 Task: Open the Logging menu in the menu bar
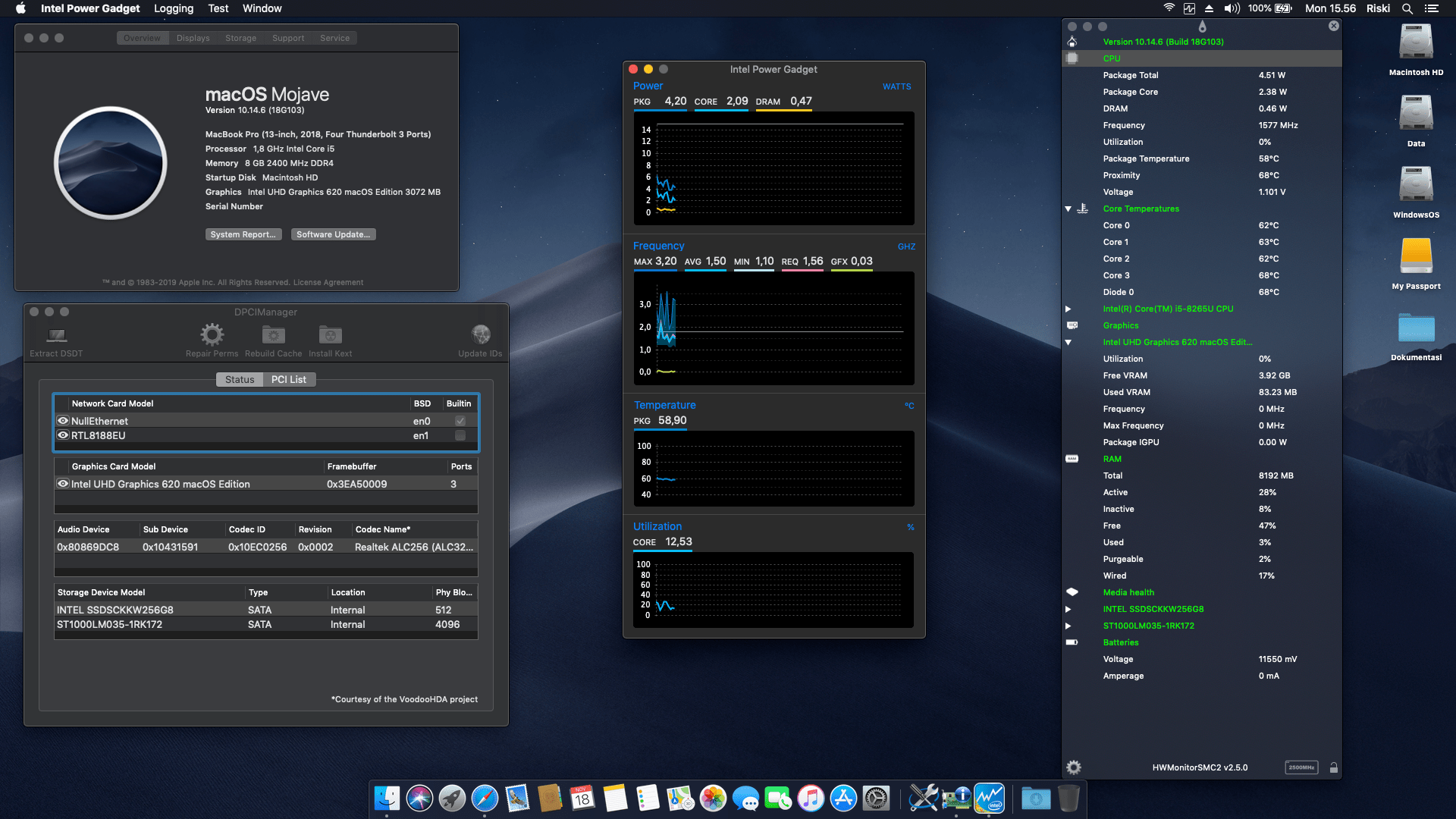(x=173, y=8)
